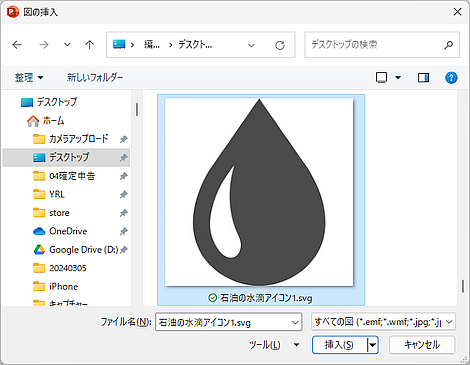This screenshot has height=365, width=470.
Task: Open store folder
Action: (51, 213)
